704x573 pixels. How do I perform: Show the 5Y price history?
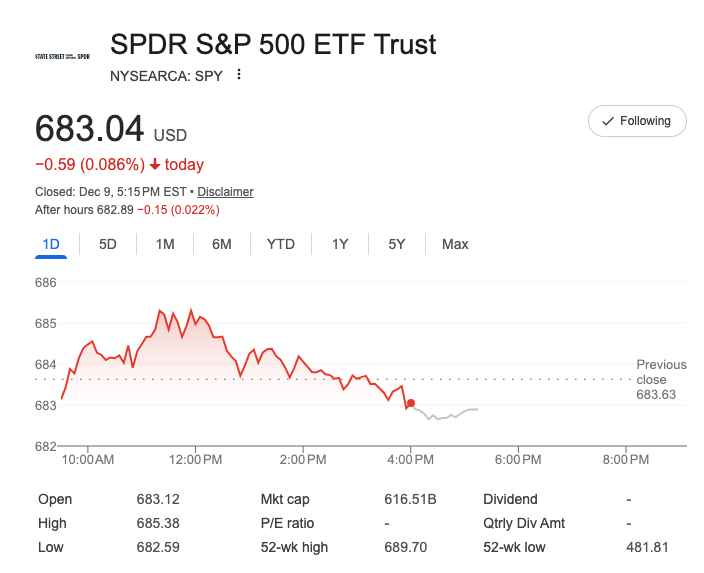click(x=397, y=244)
